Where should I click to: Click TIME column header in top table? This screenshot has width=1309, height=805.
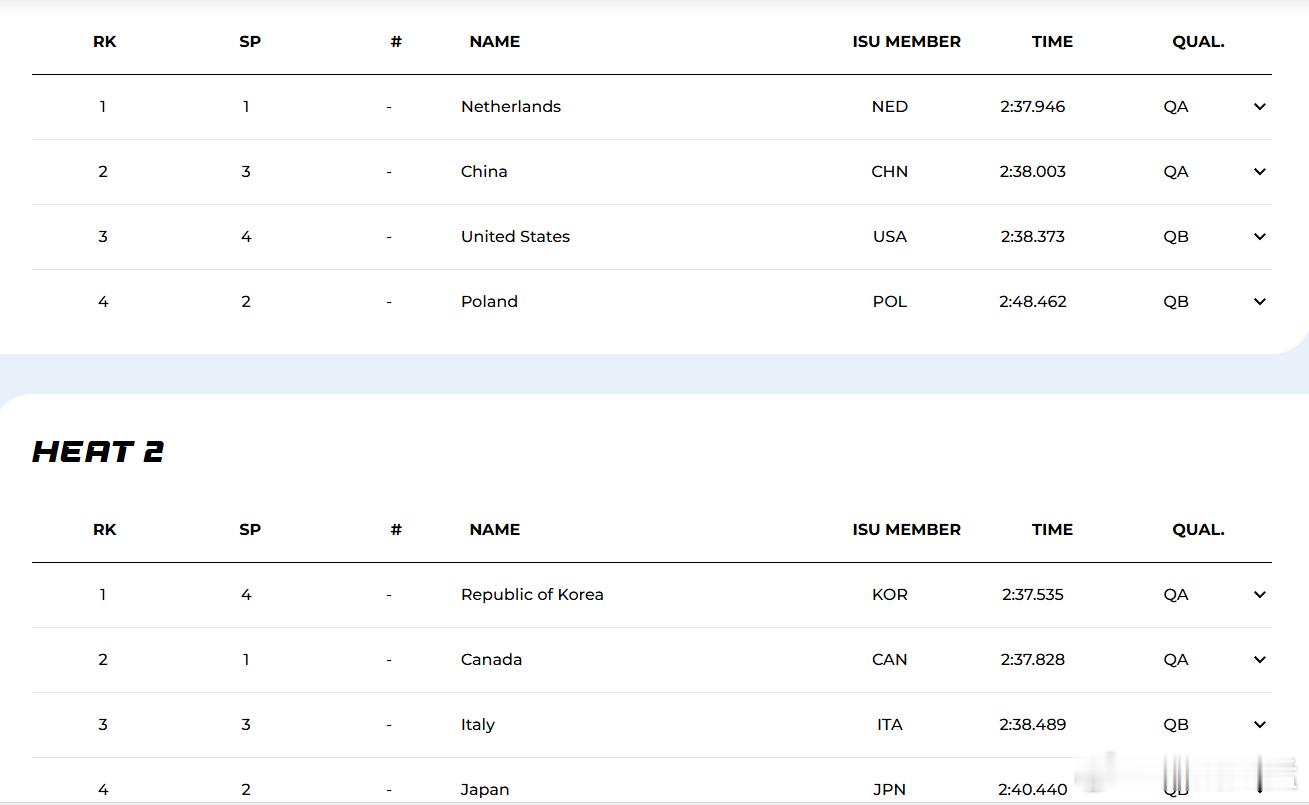pos(1052,42)
